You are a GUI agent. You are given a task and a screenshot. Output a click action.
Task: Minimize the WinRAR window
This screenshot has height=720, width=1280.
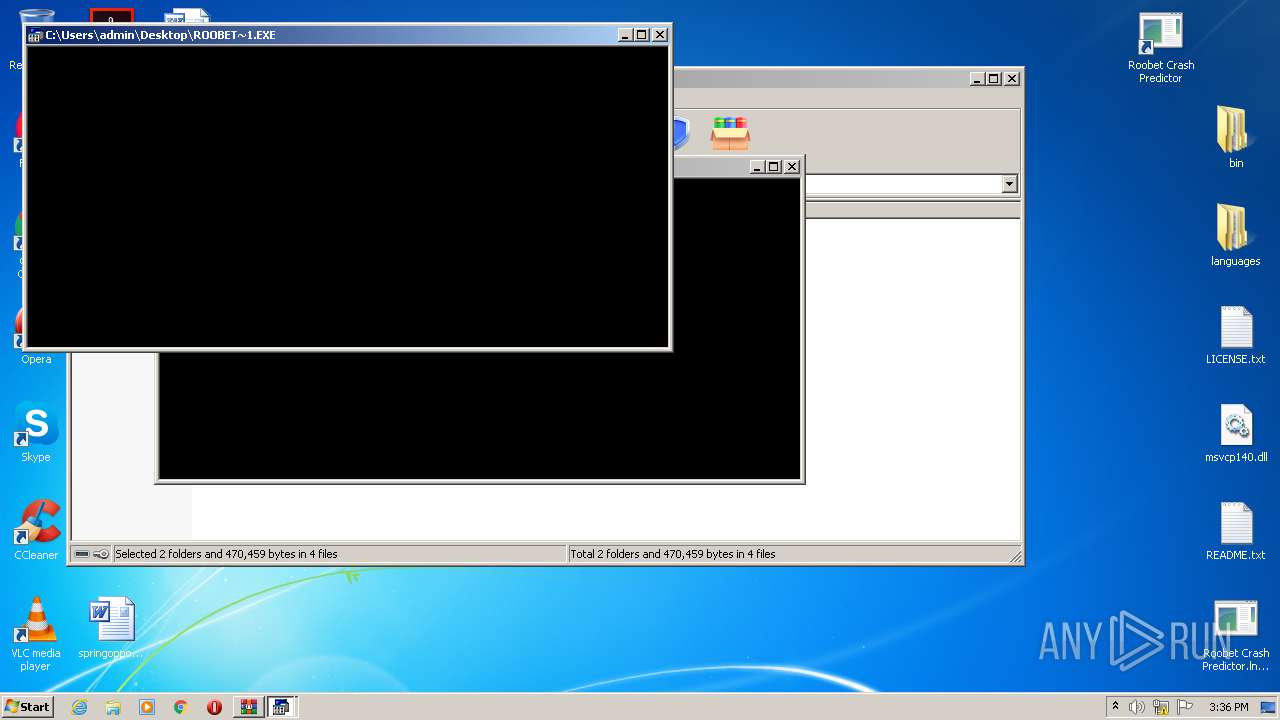[x=977, y=79]
